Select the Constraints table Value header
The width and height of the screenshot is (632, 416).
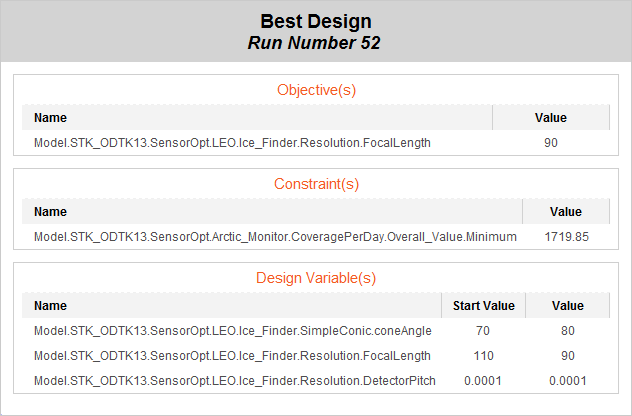(565, 212)
